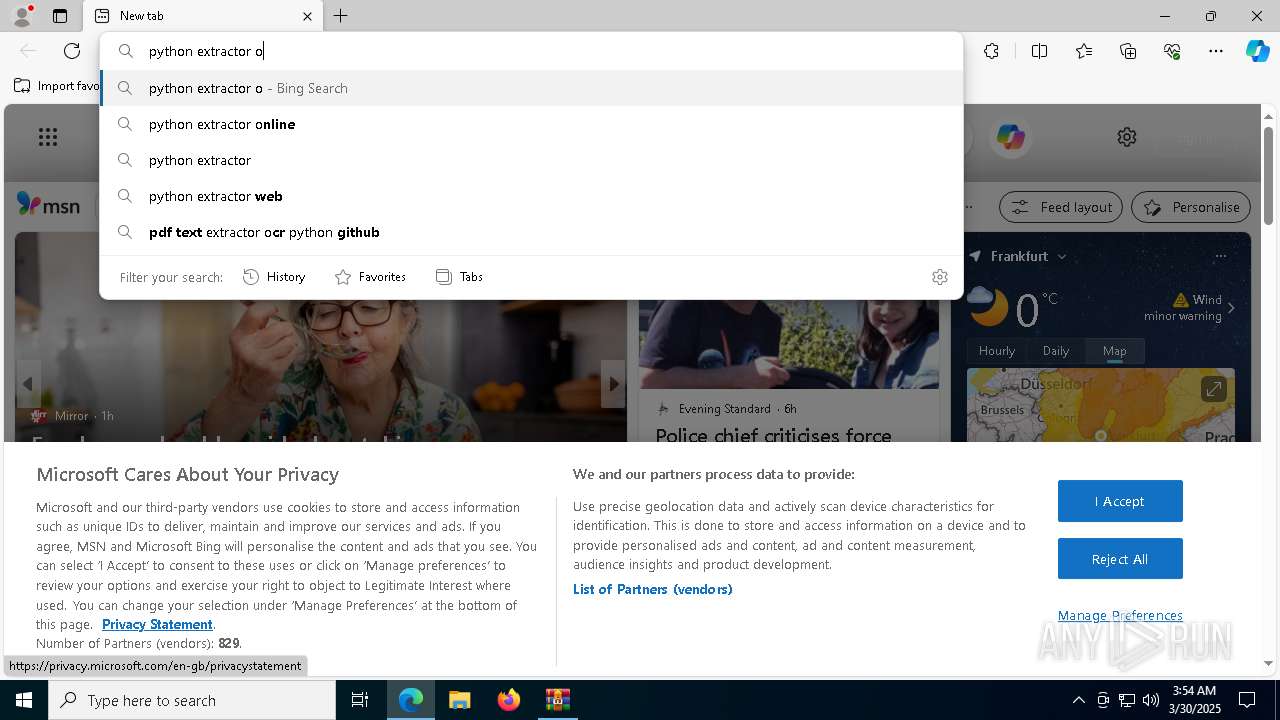Click the browser profile avatar icon

click(x=22, y=16)
